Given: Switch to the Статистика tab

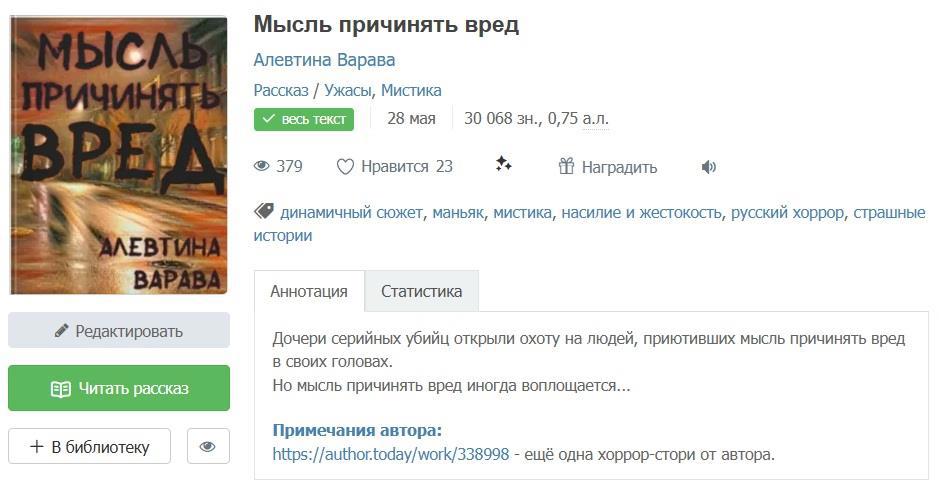Looking at the screenshot, I should pyautogui.click(x=421, y=291).
